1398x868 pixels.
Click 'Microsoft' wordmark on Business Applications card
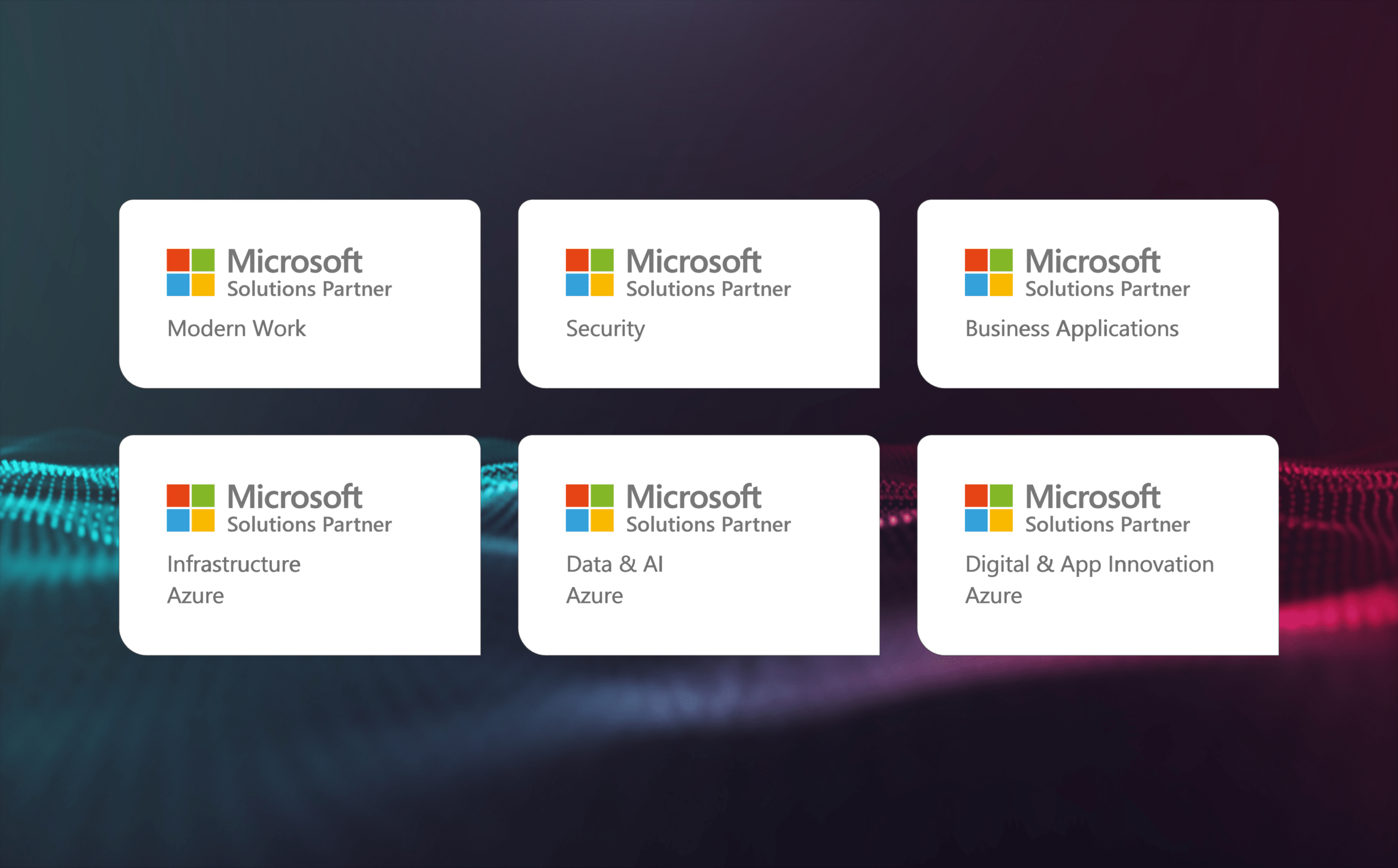[1093, 261]
